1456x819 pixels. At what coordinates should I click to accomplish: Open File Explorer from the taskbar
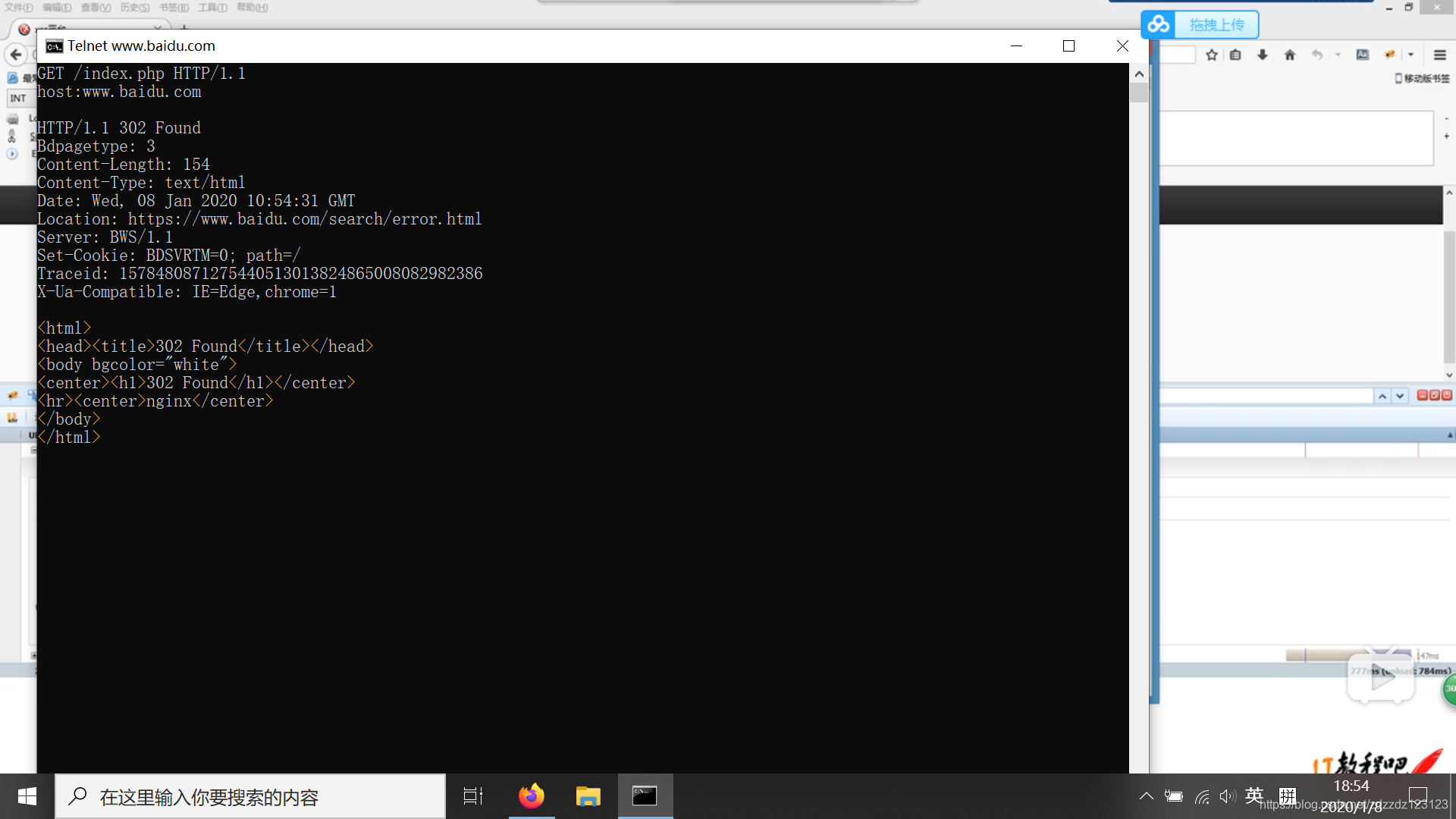(588, 796)
